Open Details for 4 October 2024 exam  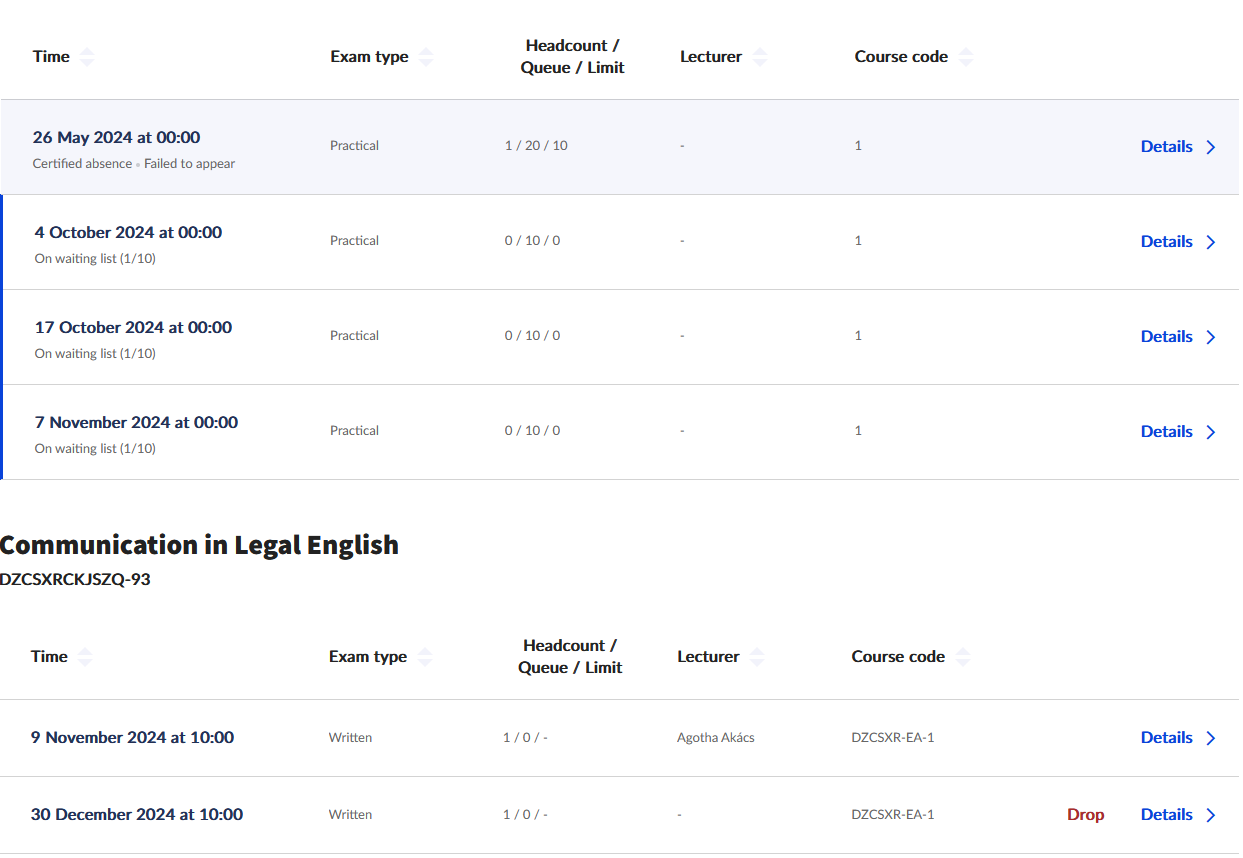[x=1166, y=242]
